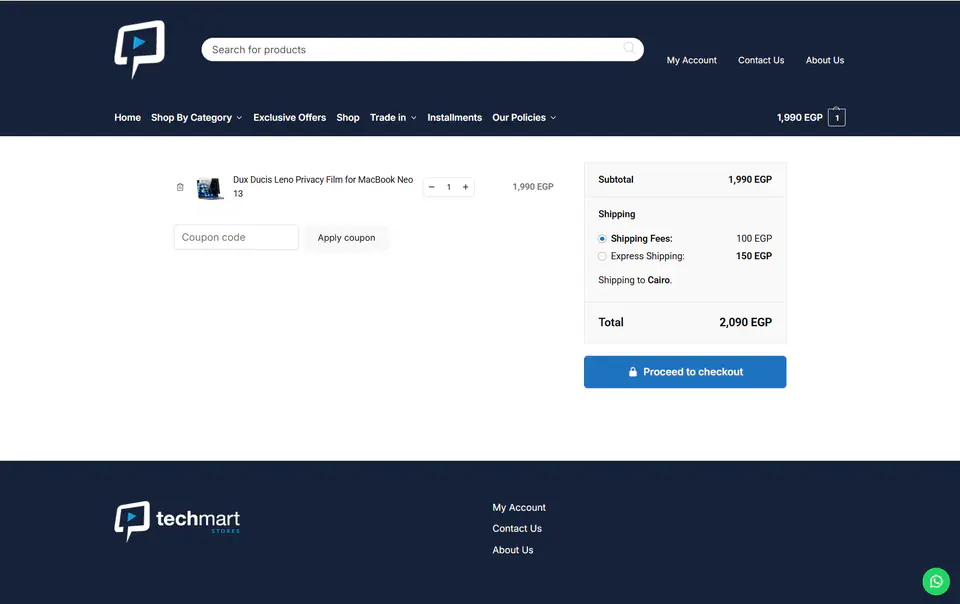Open About Us in header
Image resolution: width=960 pixels, height=604 pixels.
[x=825, y=60]
